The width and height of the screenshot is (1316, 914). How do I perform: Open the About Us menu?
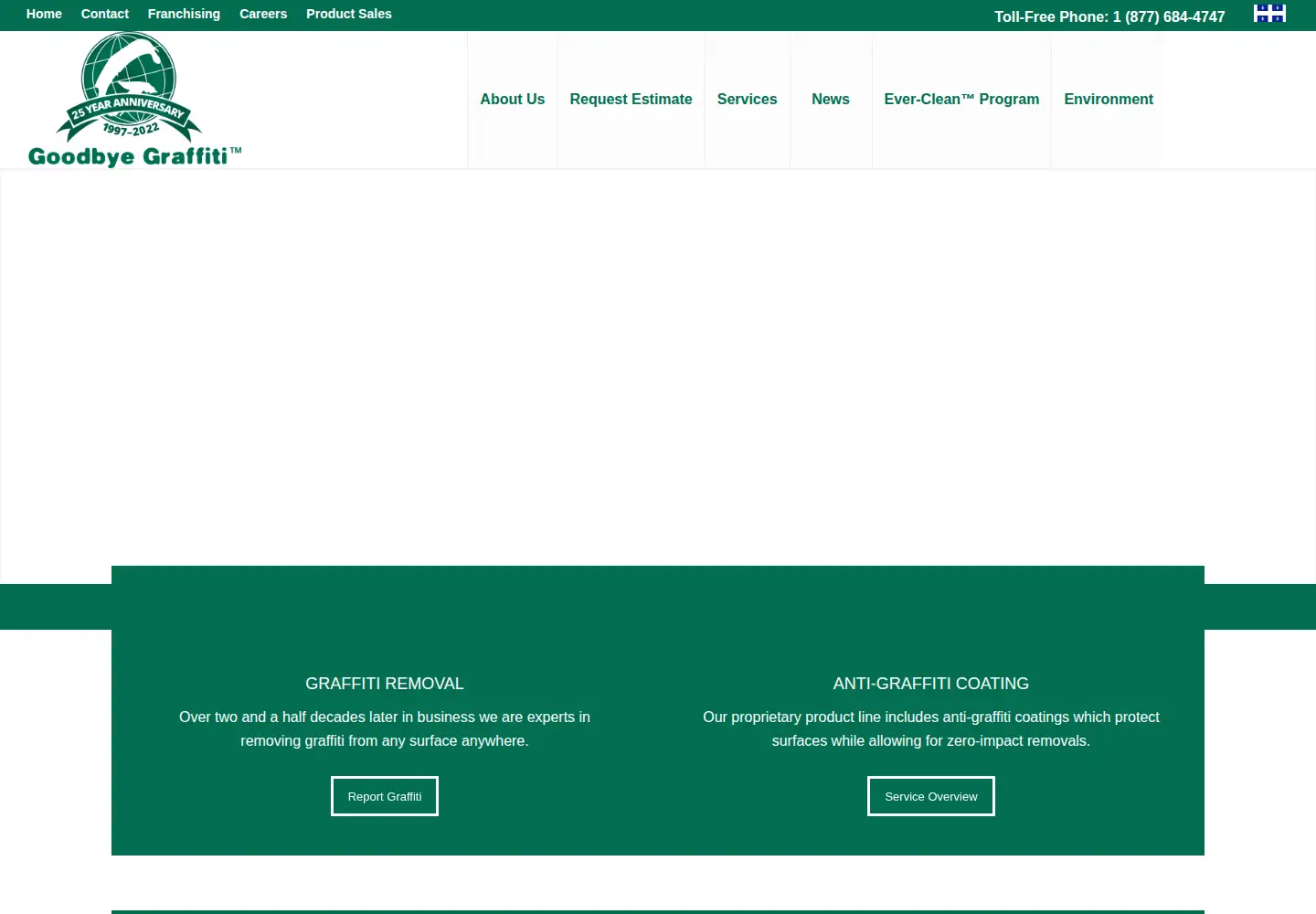click(x=513, y=100)
